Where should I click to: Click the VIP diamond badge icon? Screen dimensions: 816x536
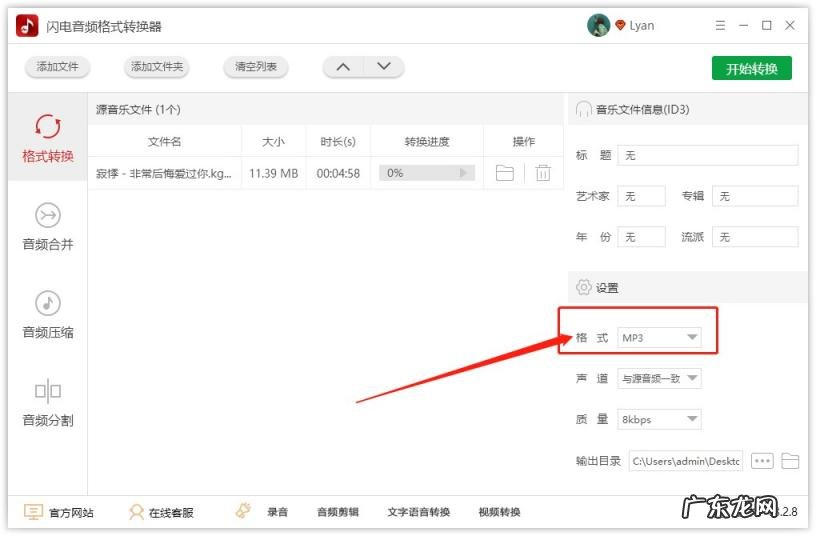pyautogui.click(x=620, y=25)
